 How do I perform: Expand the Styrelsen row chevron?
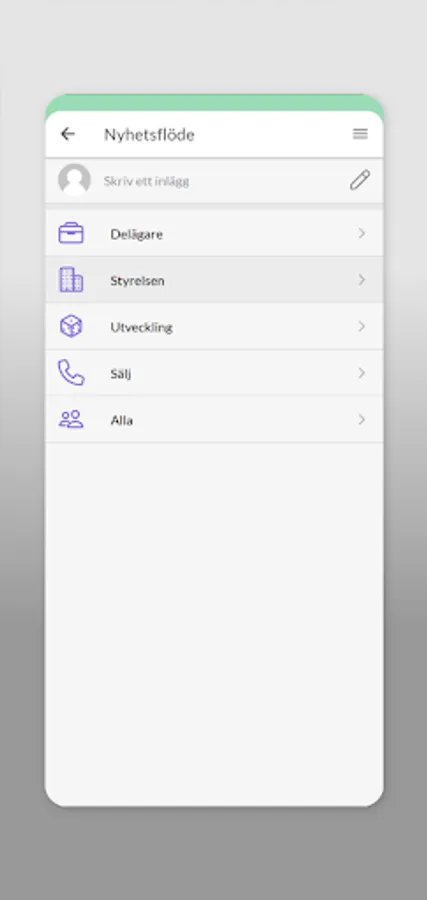[x=362, y=280]
